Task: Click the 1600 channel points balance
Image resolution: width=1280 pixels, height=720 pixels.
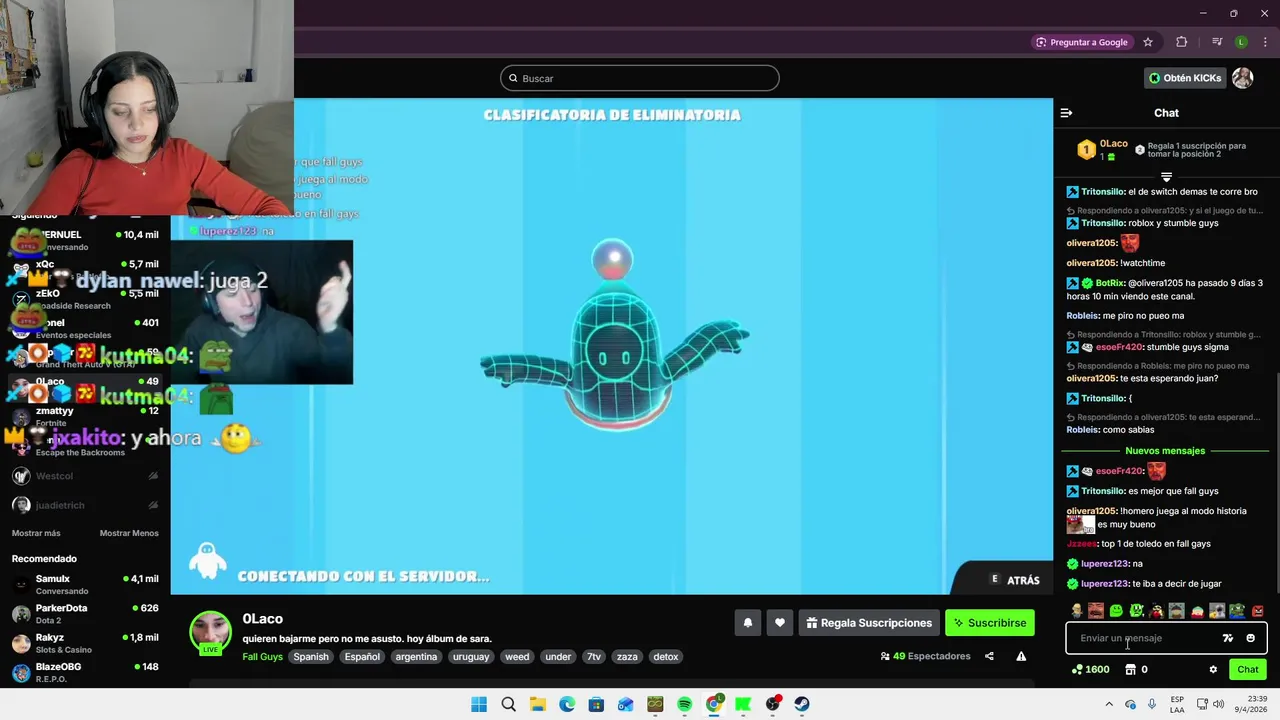Action: [x=1090, y=670]
